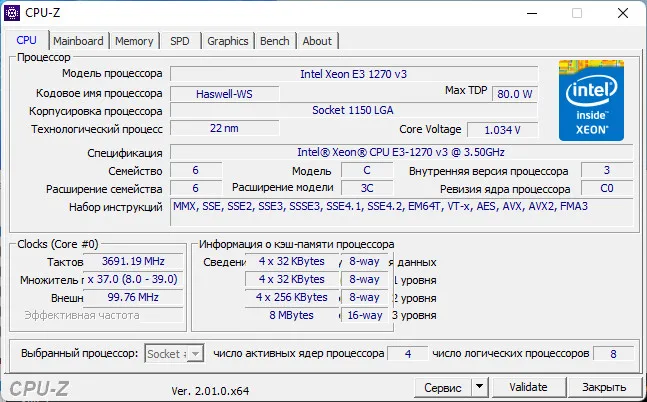This screenshot has height=402, width=647.
Task: Select the CPU tab
Action: click(26, 40)
